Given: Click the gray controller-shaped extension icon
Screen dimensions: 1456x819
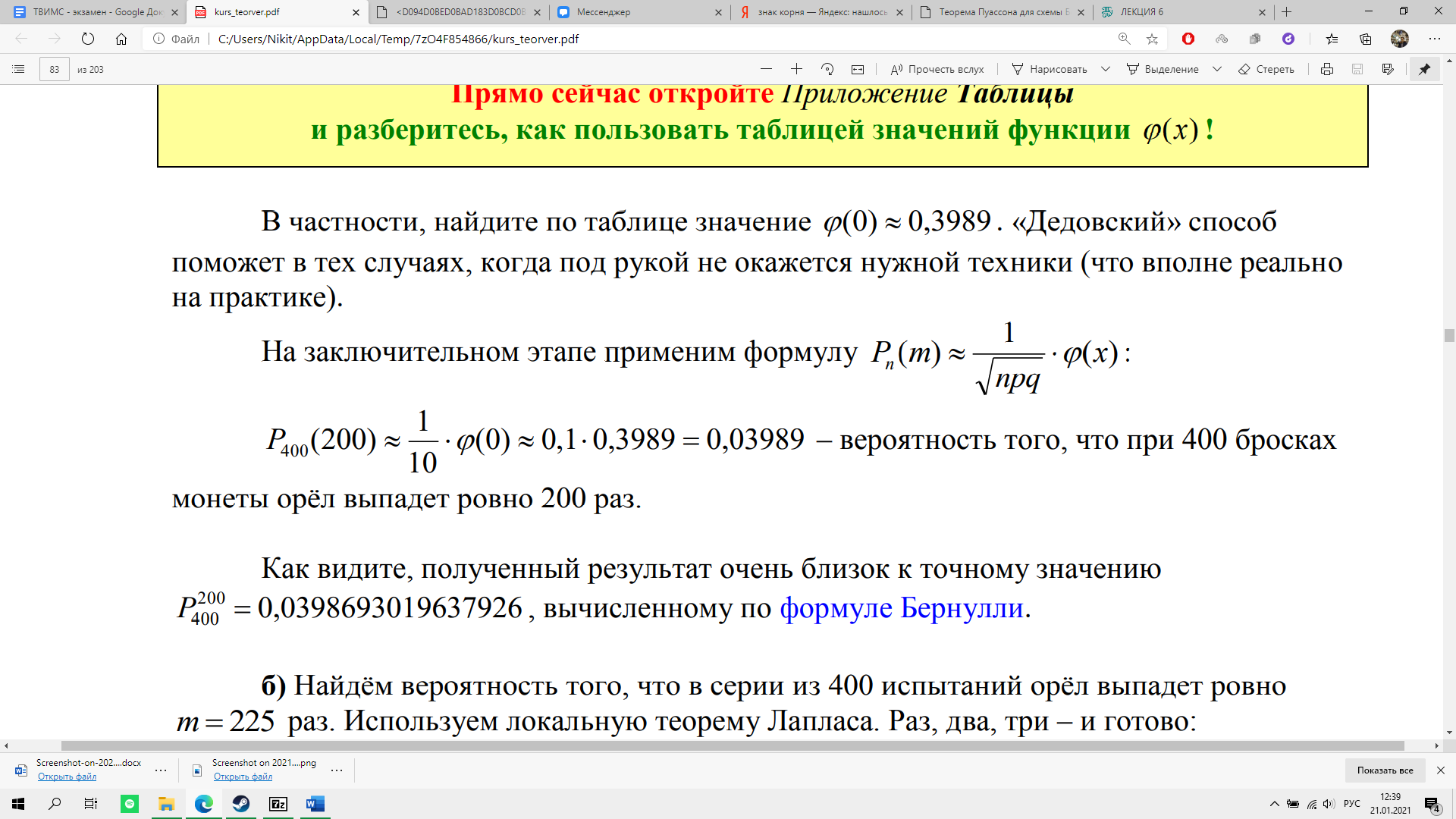Looking at the screenshot, I should [1222, 39].
